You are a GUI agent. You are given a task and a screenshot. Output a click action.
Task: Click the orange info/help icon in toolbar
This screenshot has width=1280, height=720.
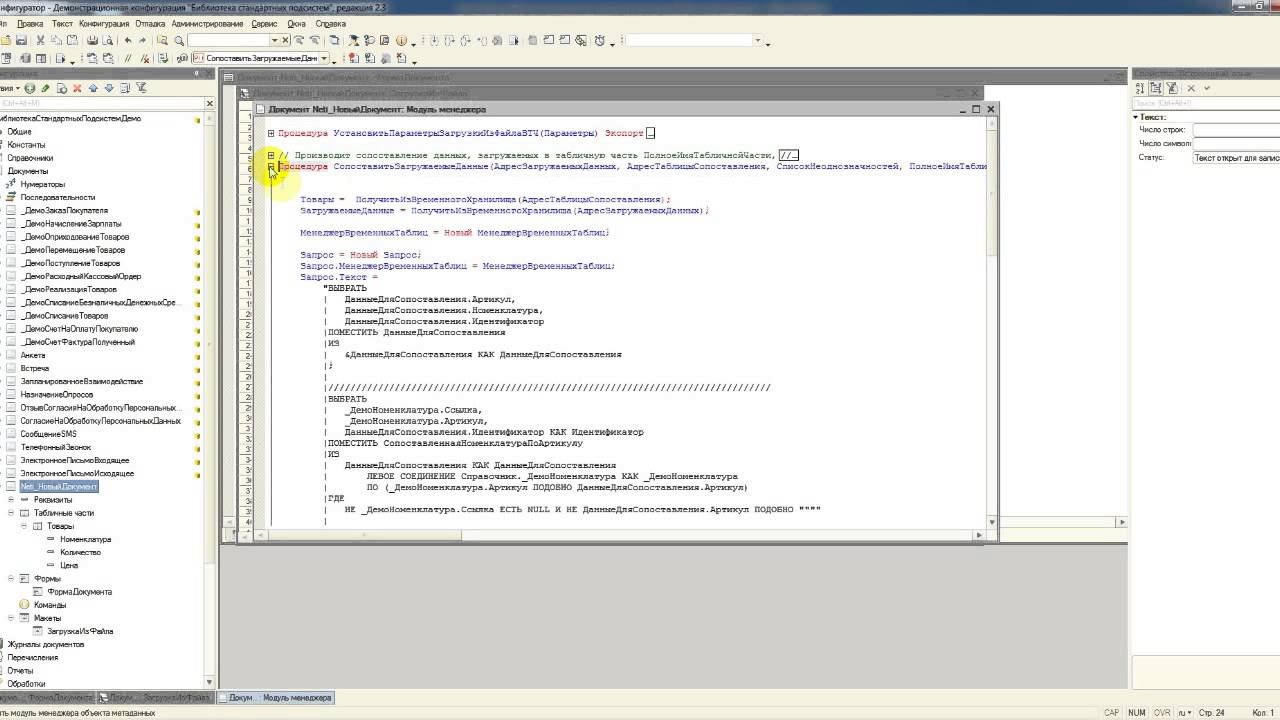(x=401, y=41)
